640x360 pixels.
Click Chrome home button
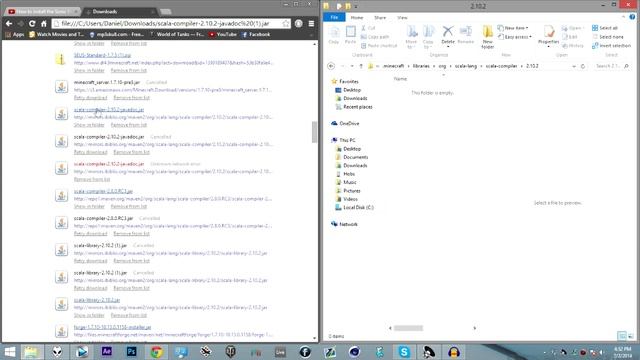(44, 24)
